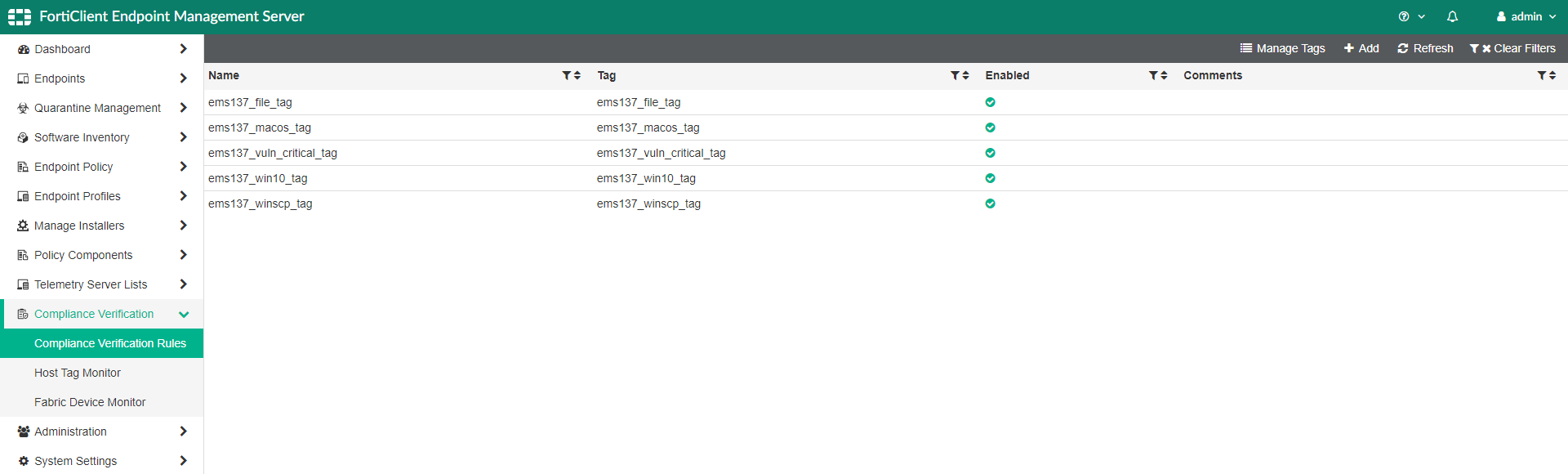Filter the Comments column
This screenshot has width=1568, height=474.
point(1542,75)
